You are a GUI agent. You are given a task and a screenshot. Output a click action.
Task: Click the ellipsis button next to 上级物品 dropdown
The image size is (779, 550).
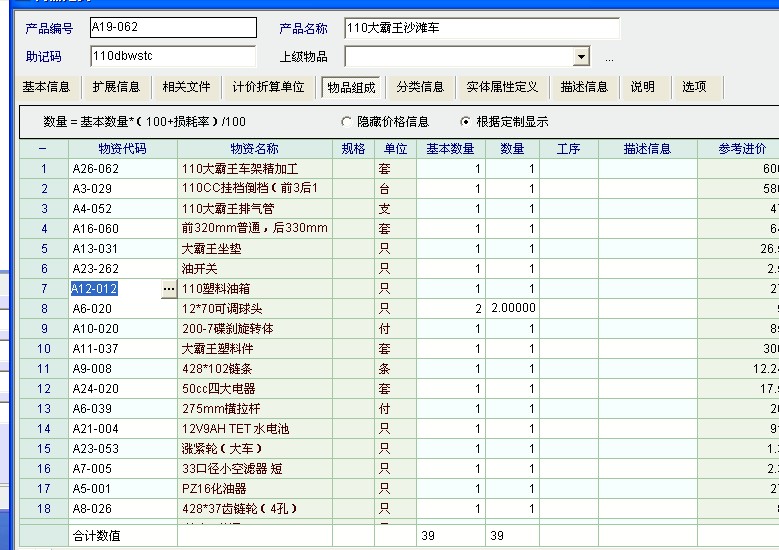(609, 58)
